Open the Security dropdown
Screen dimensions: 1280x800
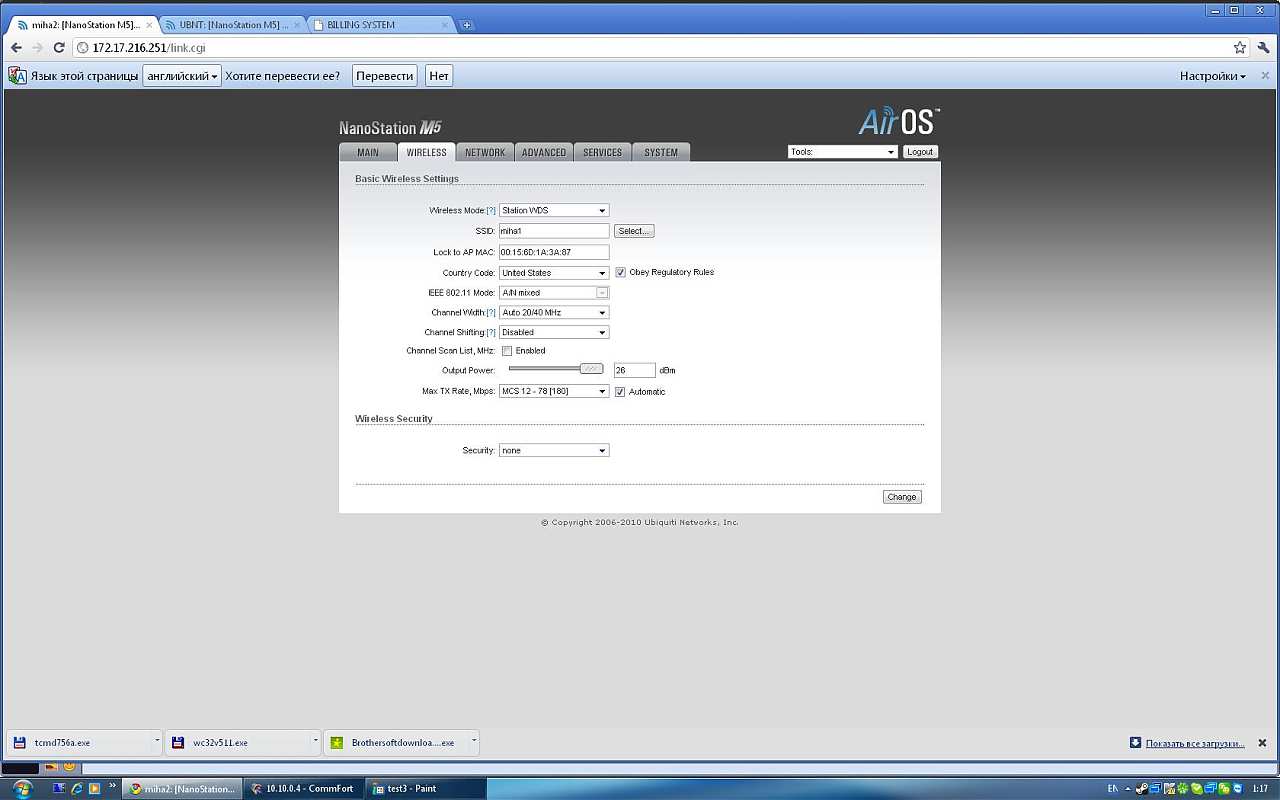click(x=554, y=450)
